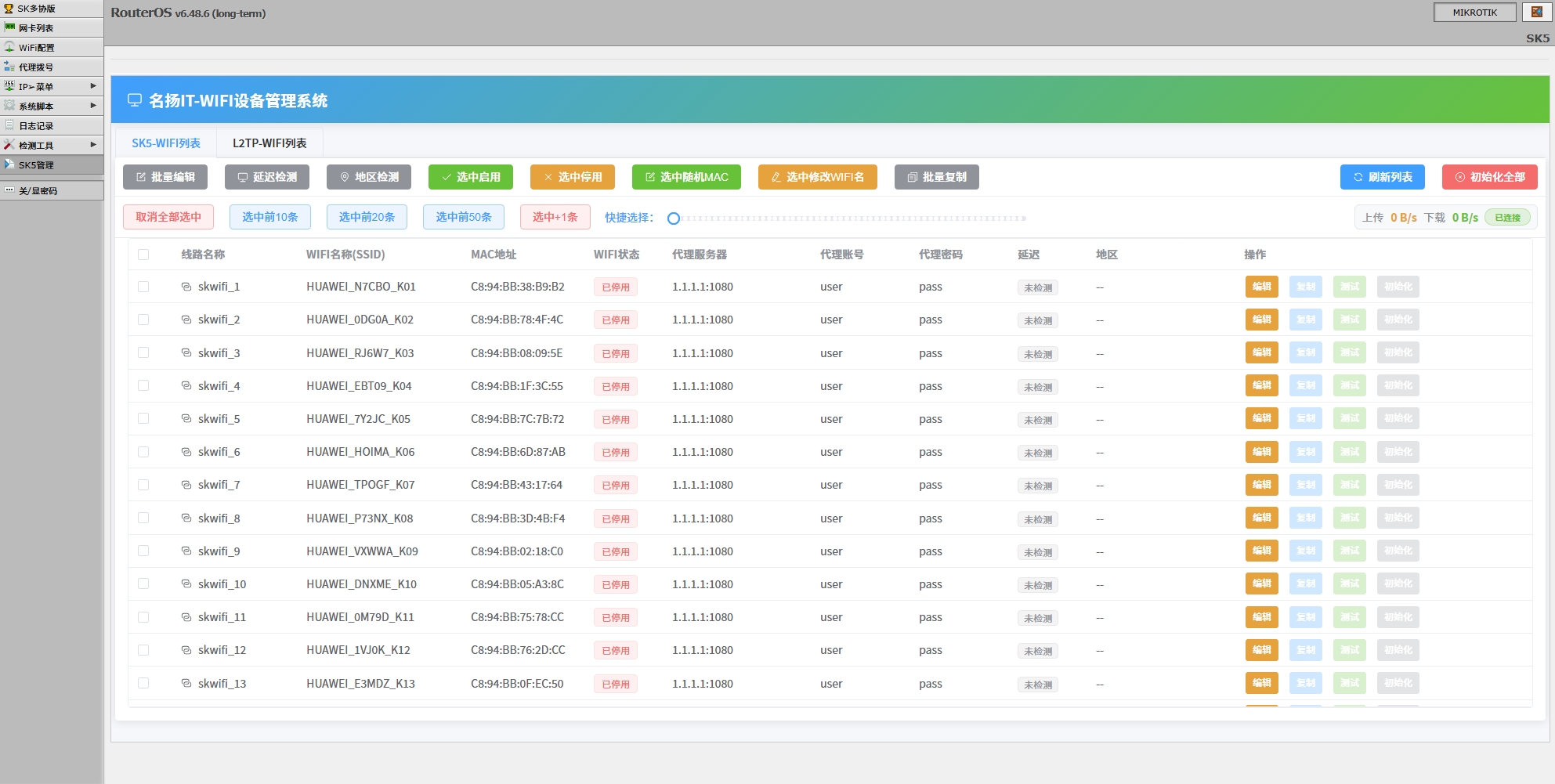Click the 快捷选择 slider handle
Screen dimensions: 1555x784
[x=674, y=219]
